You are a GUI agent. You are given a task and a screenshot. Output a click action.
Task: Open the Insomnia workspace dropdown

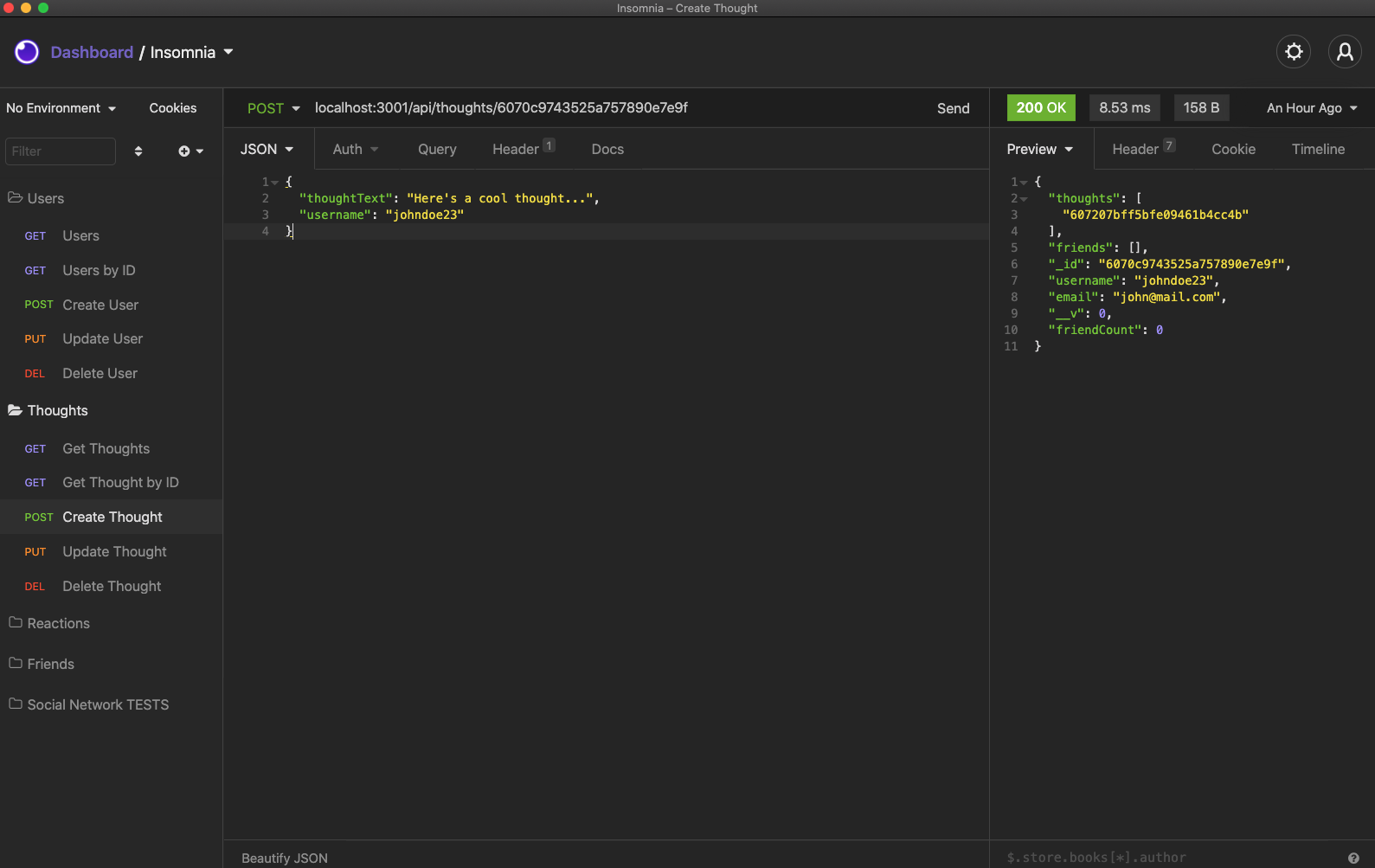point(192,52)
